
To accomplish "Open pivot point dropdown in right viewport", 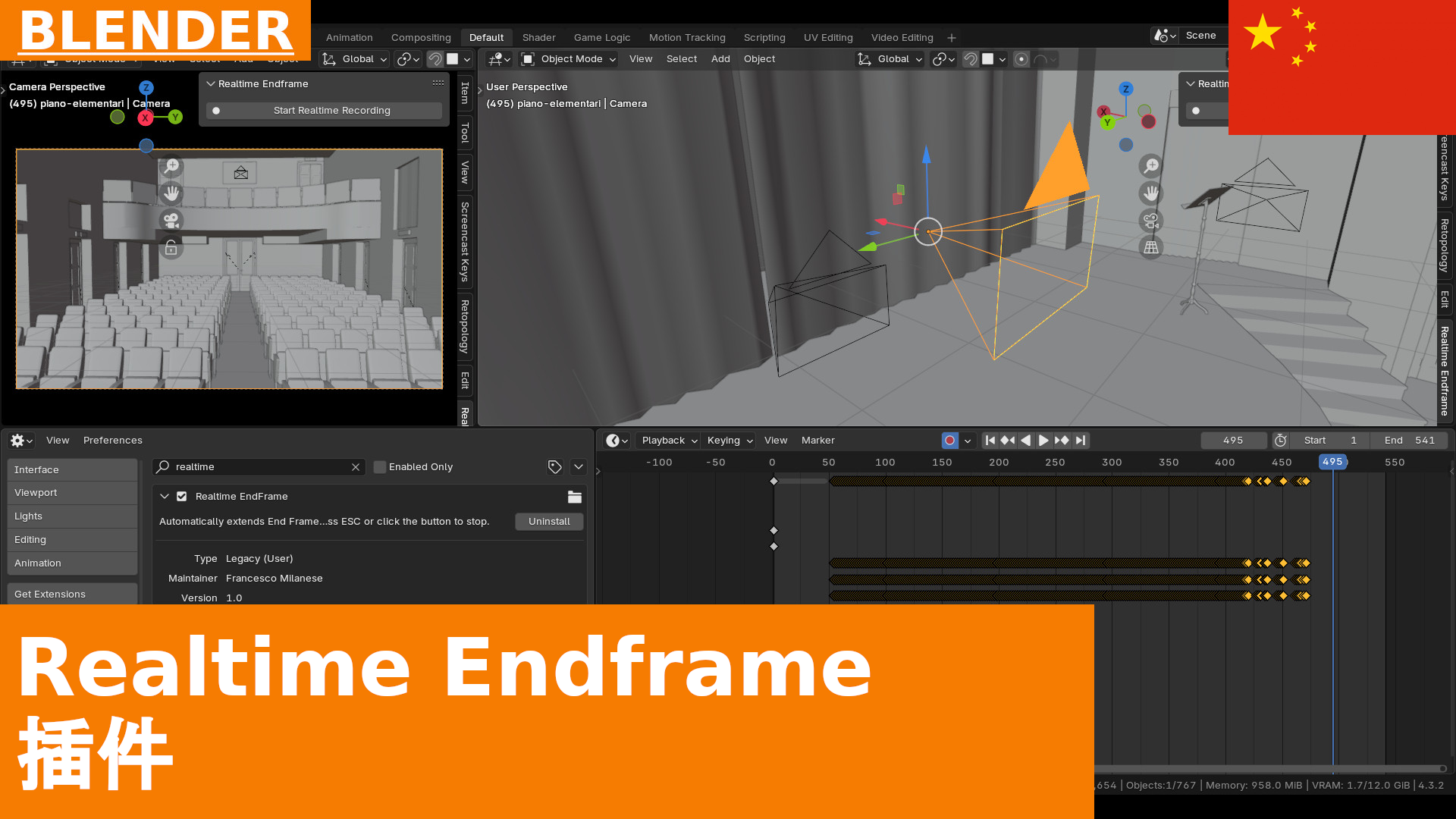I will click(x=943, y=59).
